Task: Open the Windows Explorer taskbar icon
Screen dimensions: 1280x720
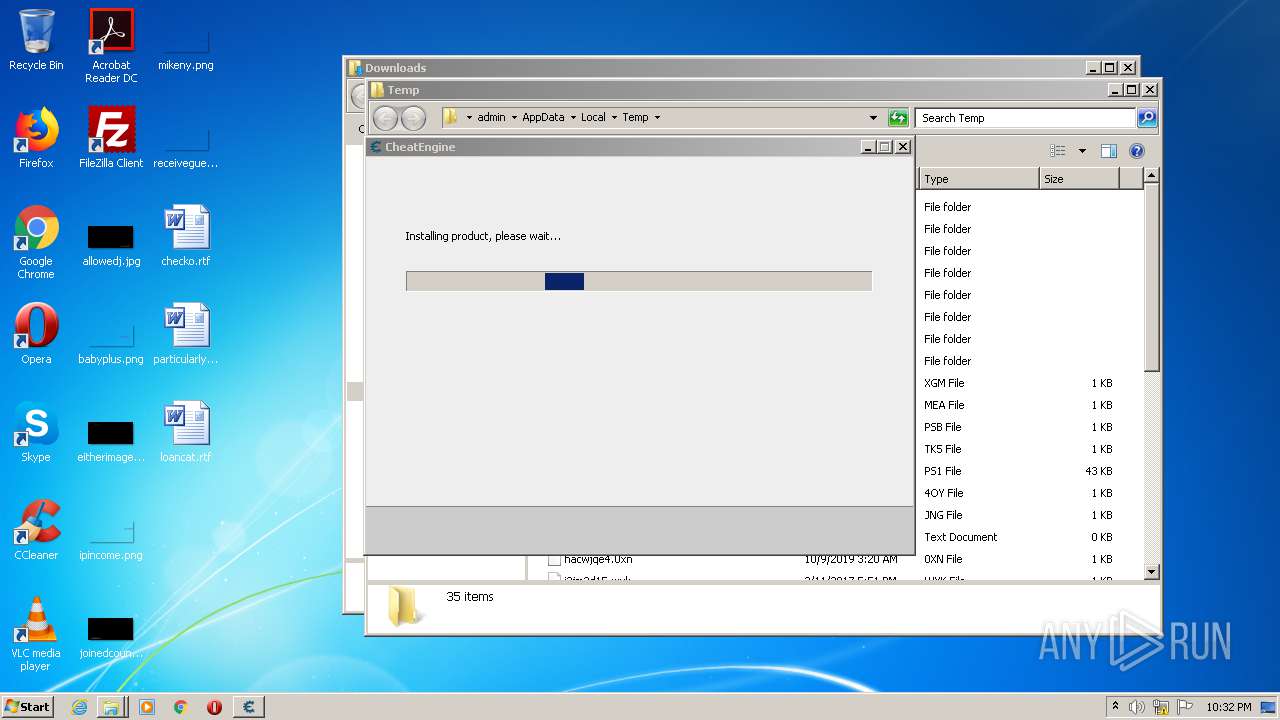Action: [x=111, y=707]
